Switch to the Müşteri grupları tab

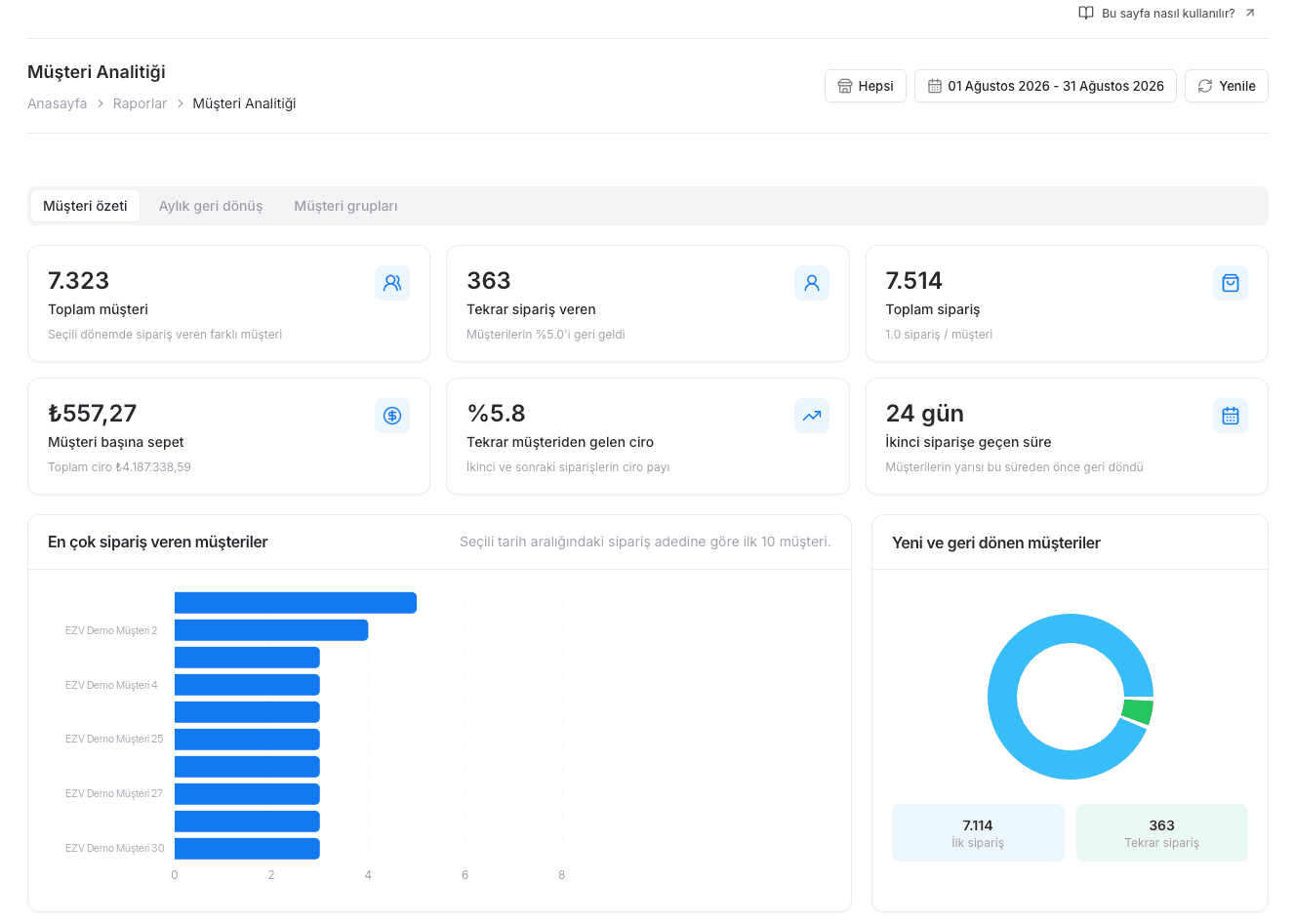(x=345, y=206)
